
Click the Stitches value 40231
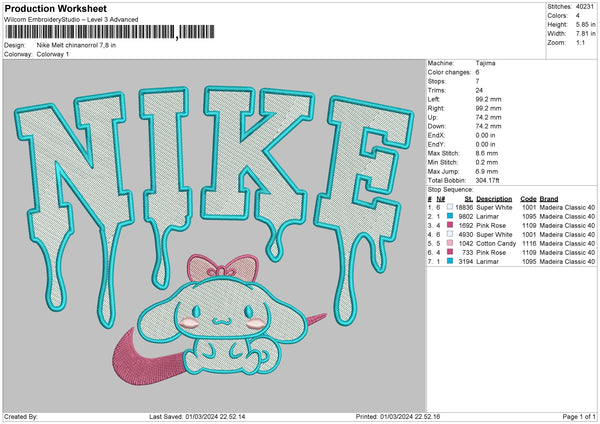click(x=584, y=6)
